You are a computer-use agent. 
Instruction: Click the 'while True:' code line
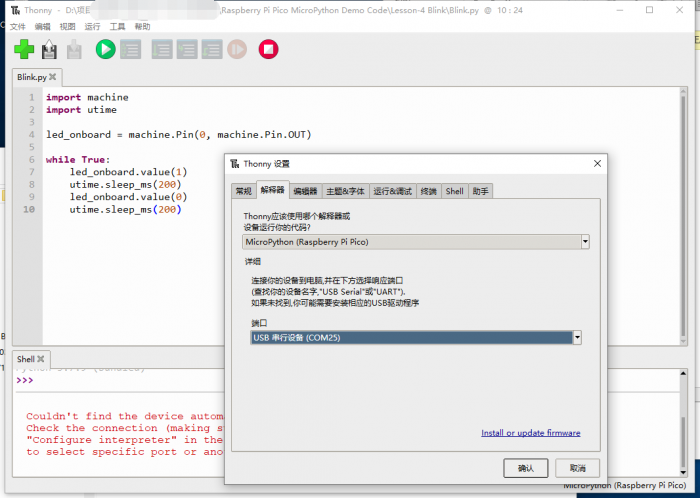tap(78, 160)
